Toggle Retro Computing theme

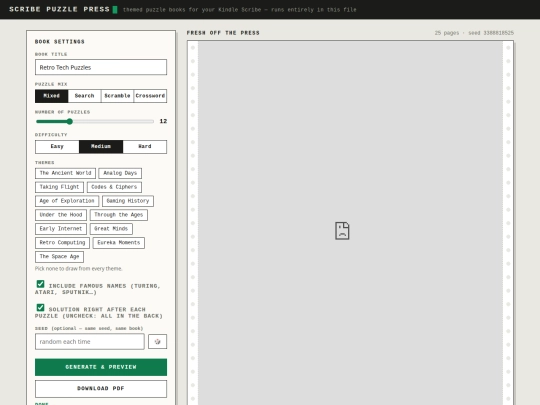pos(62,243)
